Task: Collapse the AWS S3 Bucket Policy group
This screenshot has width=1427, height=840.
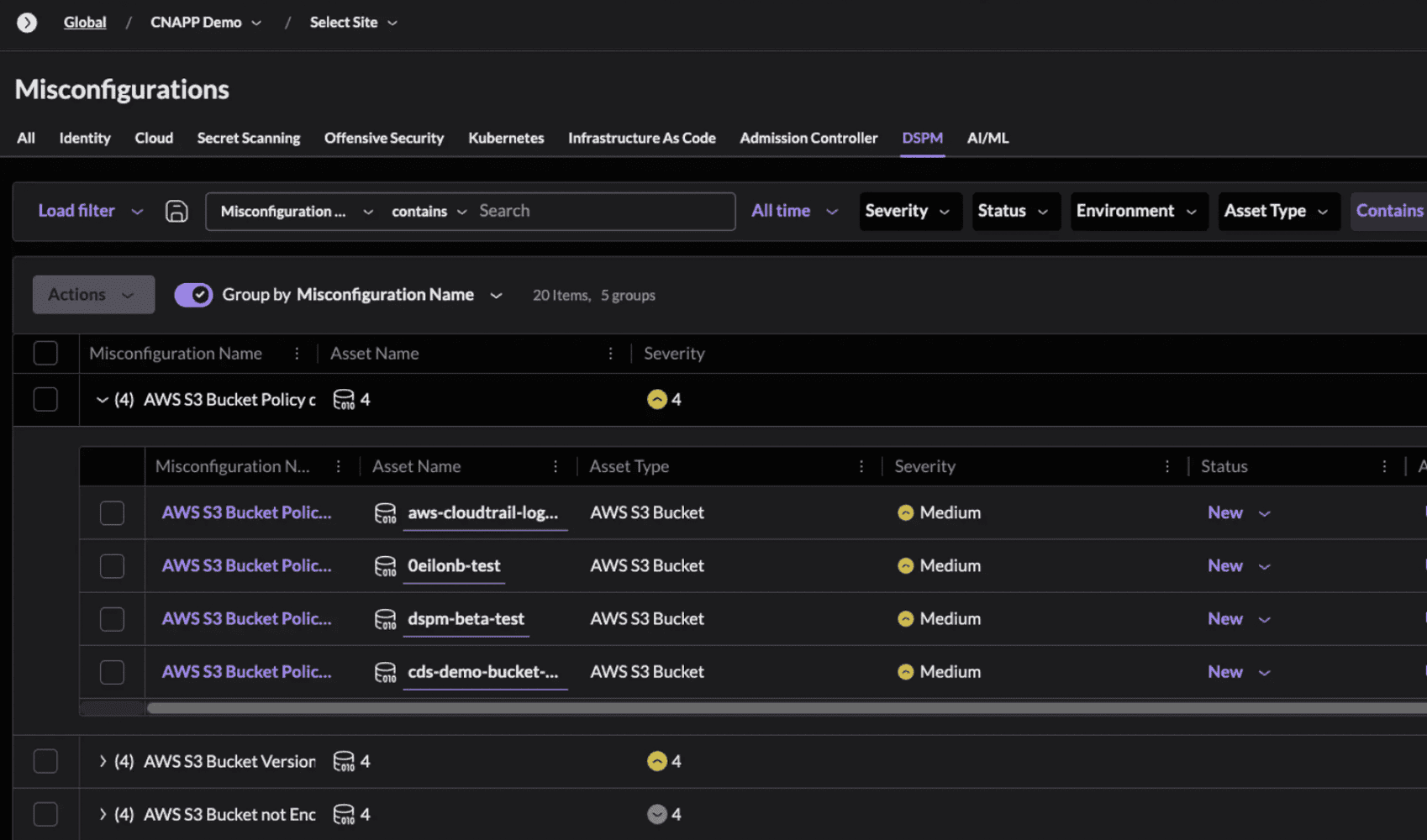Action: [102, 400]
